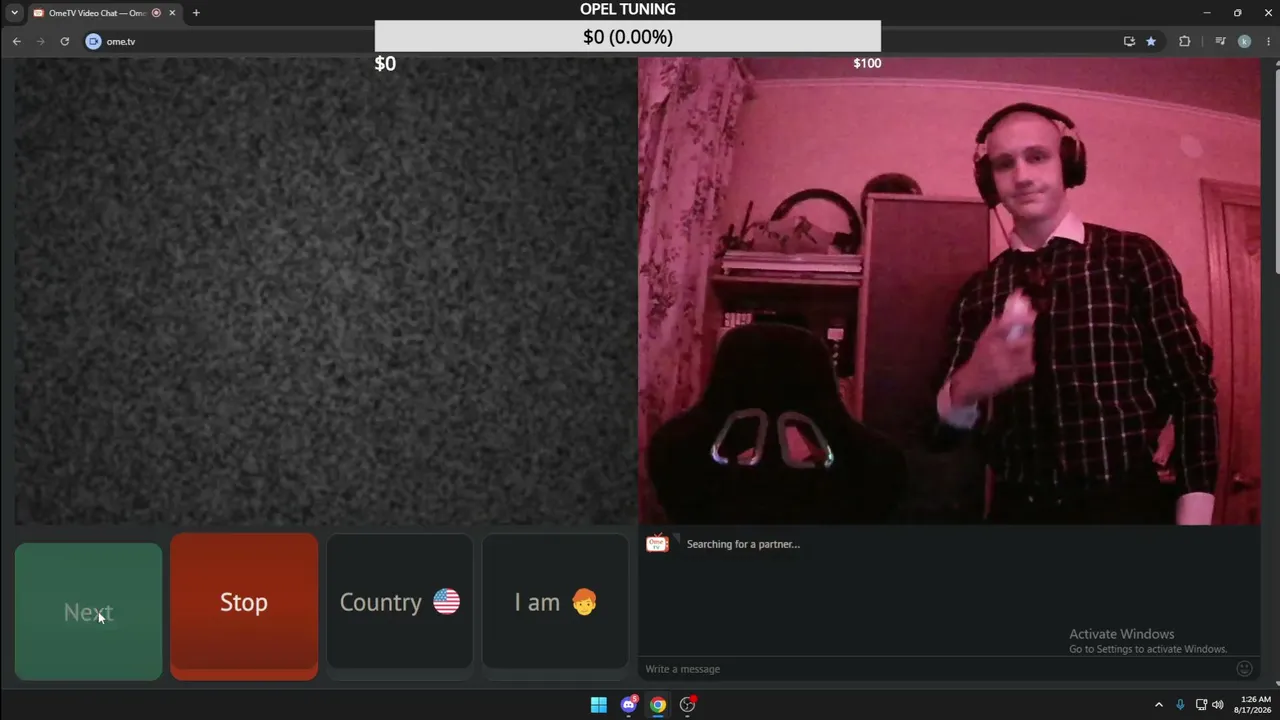
Task: Click the install app icon in address bar
Action: (1129, 41)
